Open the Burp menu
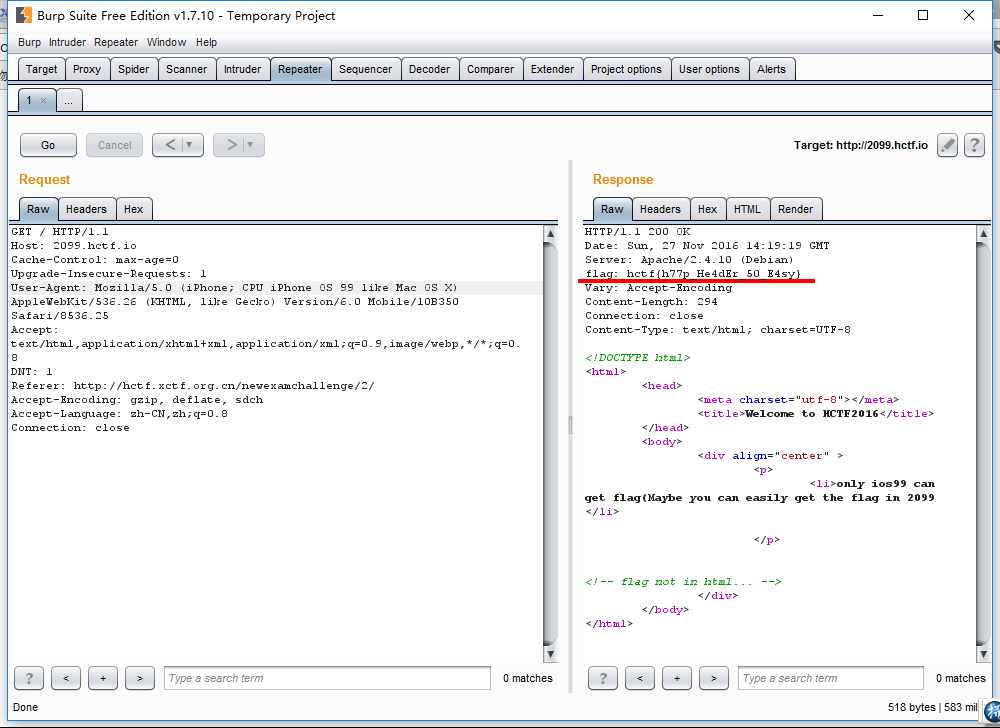 coord(29,42)
